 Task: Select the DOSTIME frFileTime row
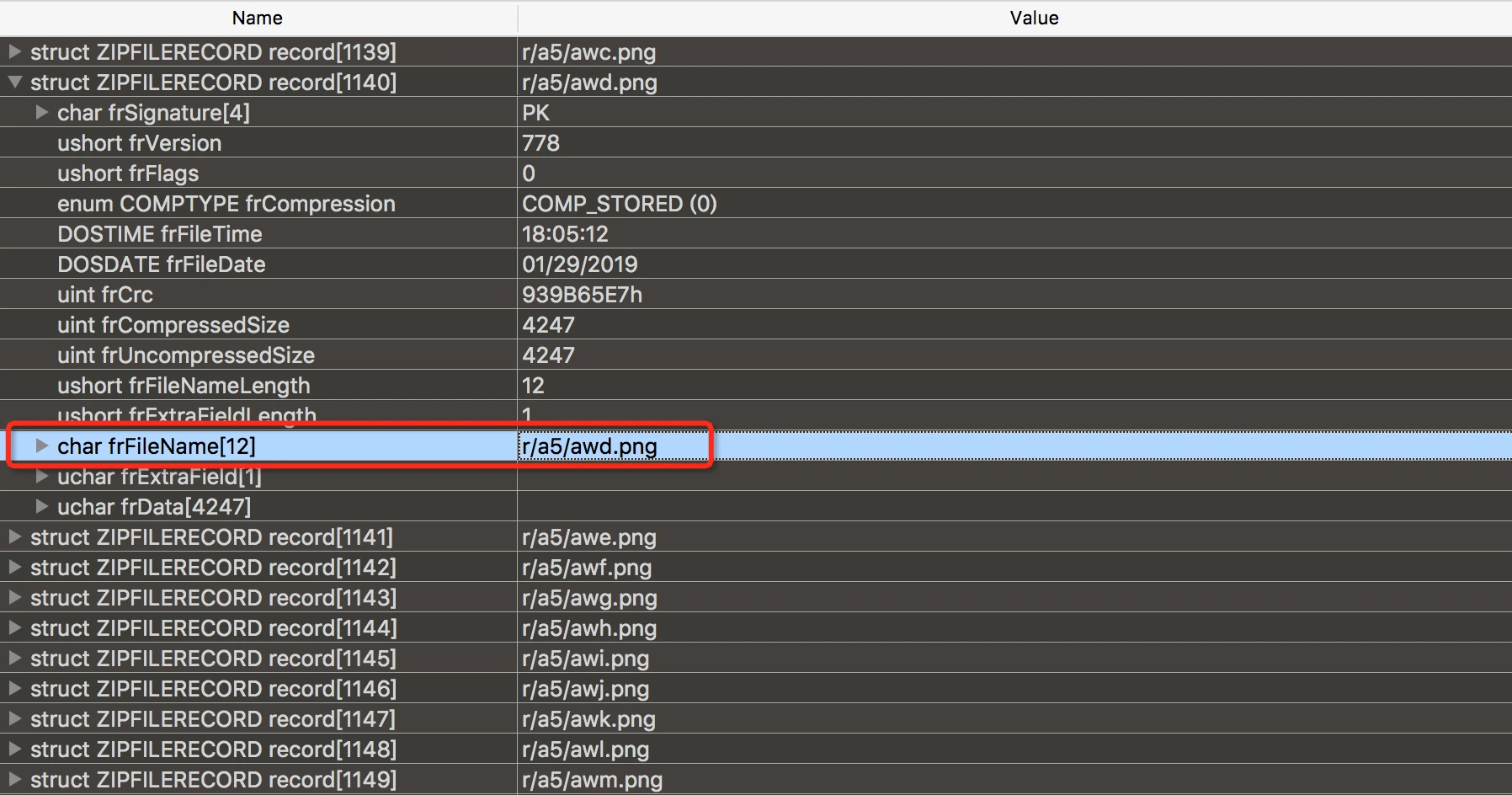coord(756,234)
